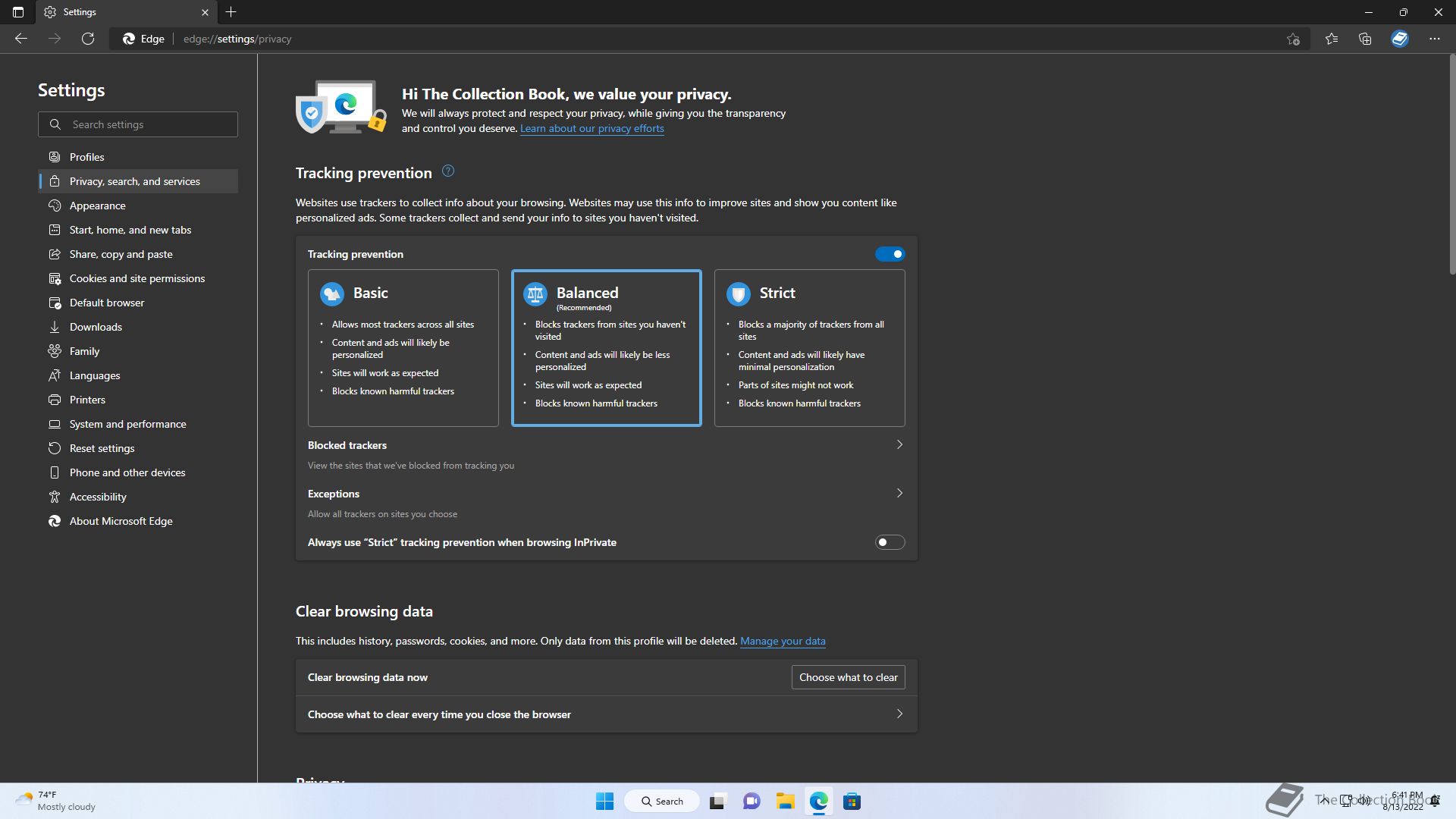
Task: Open Accessibility settings
Action: (x=138, y=497)
